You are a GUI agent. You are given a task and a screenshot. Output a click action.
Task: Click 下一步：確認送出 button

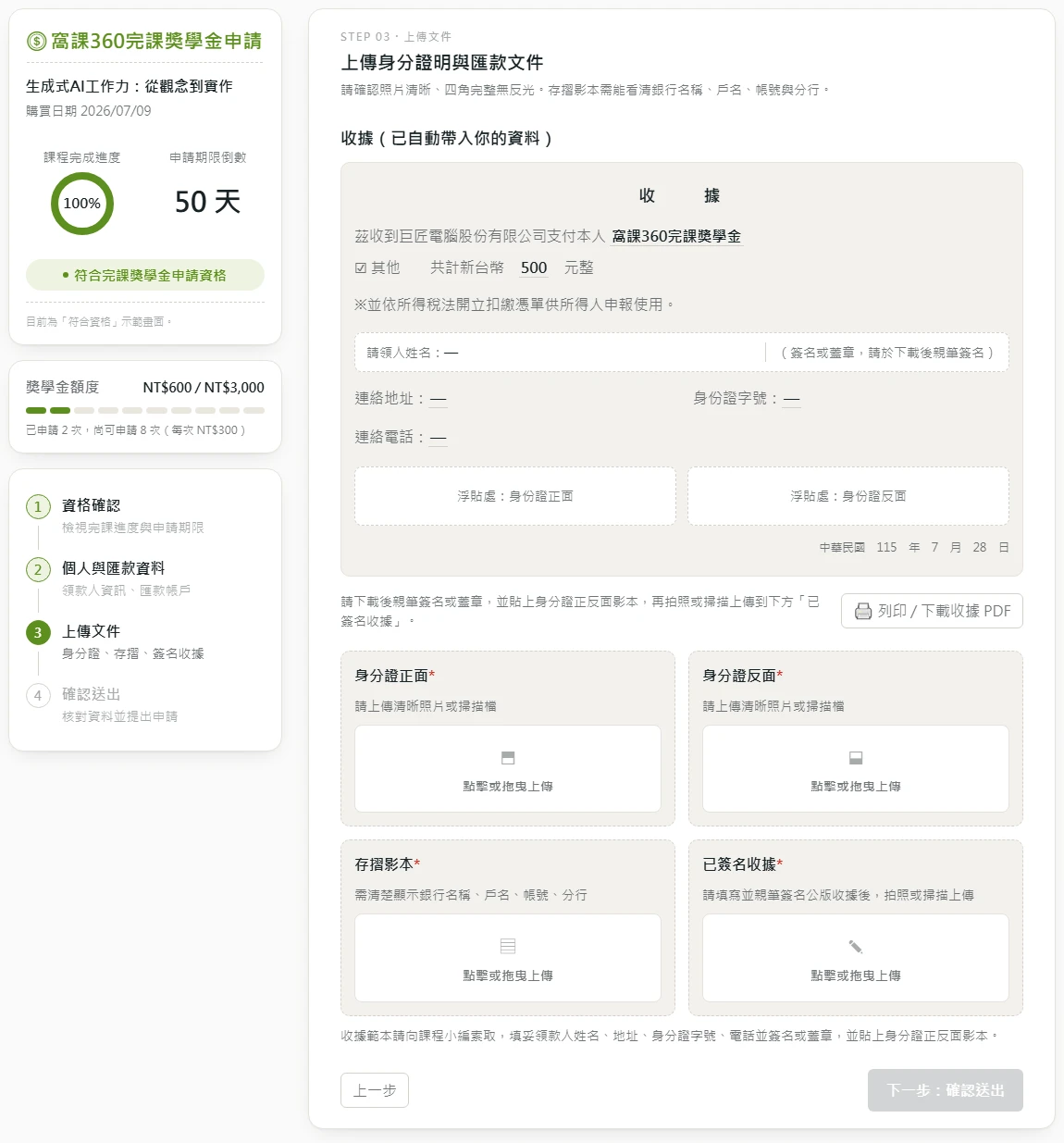[946, 1090]
